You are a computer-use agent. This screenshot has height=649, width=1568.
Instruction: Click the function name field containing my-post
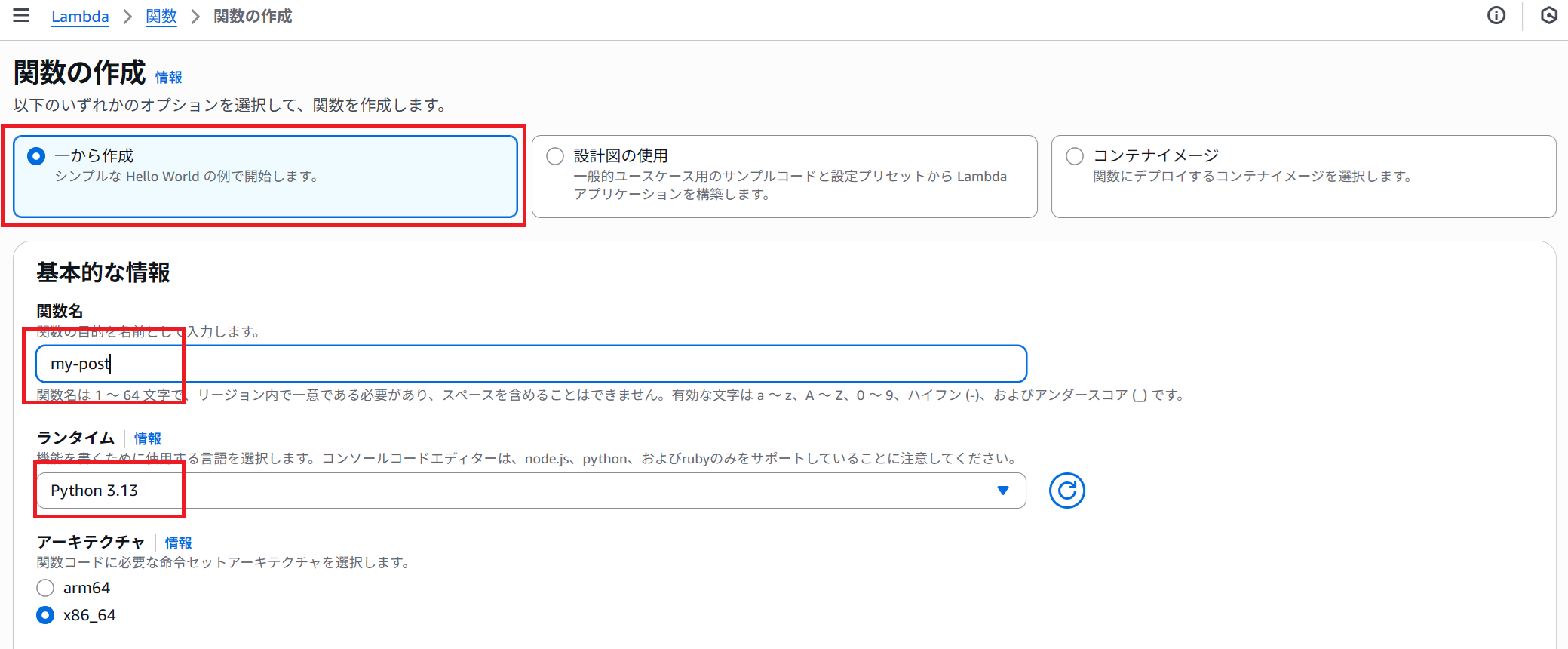click(x=531, y=364)
